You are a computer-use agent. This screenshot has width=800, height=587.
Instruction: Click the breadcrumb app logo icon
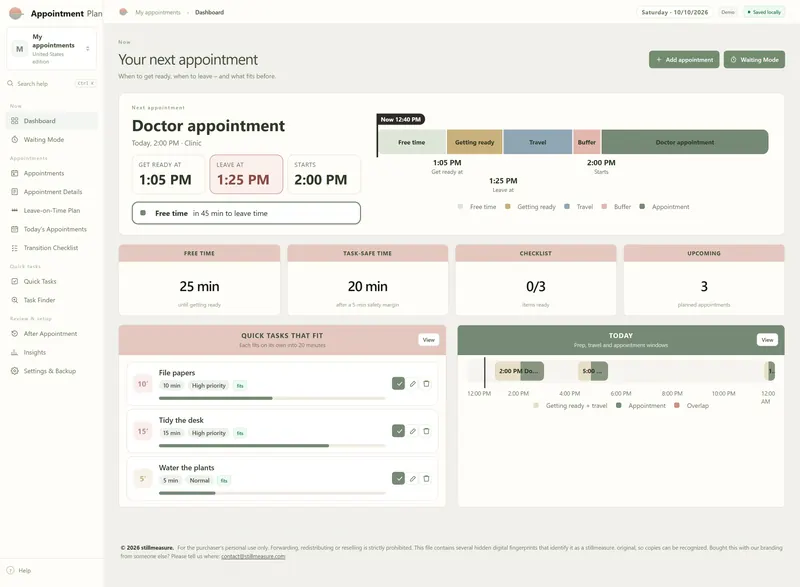tap(123, 12)
